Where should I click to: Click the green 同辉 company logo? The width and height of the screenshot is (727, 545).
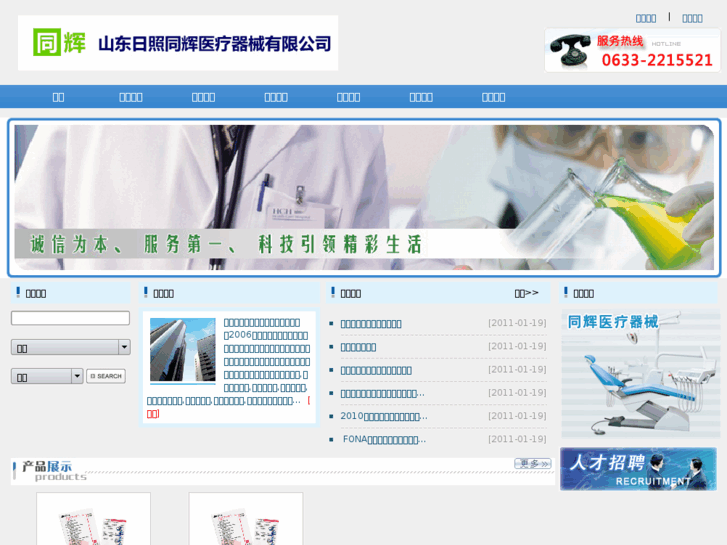click(59, 42)
